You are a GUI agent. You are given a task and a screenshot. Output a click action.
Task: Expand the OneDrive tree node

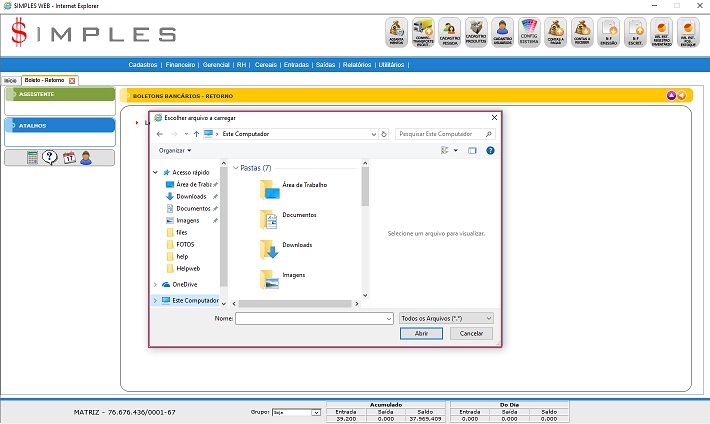pyautogui.click(x=155, y=284)
